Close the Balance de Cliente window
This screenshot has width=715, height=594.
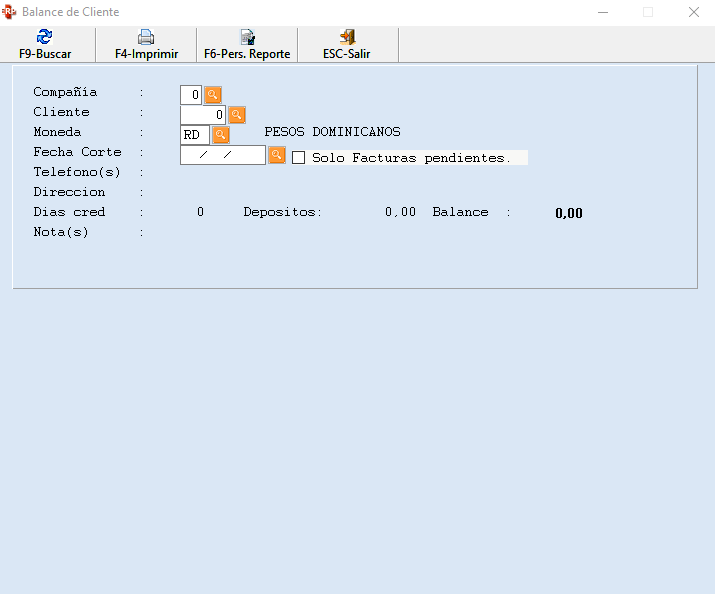693,12
